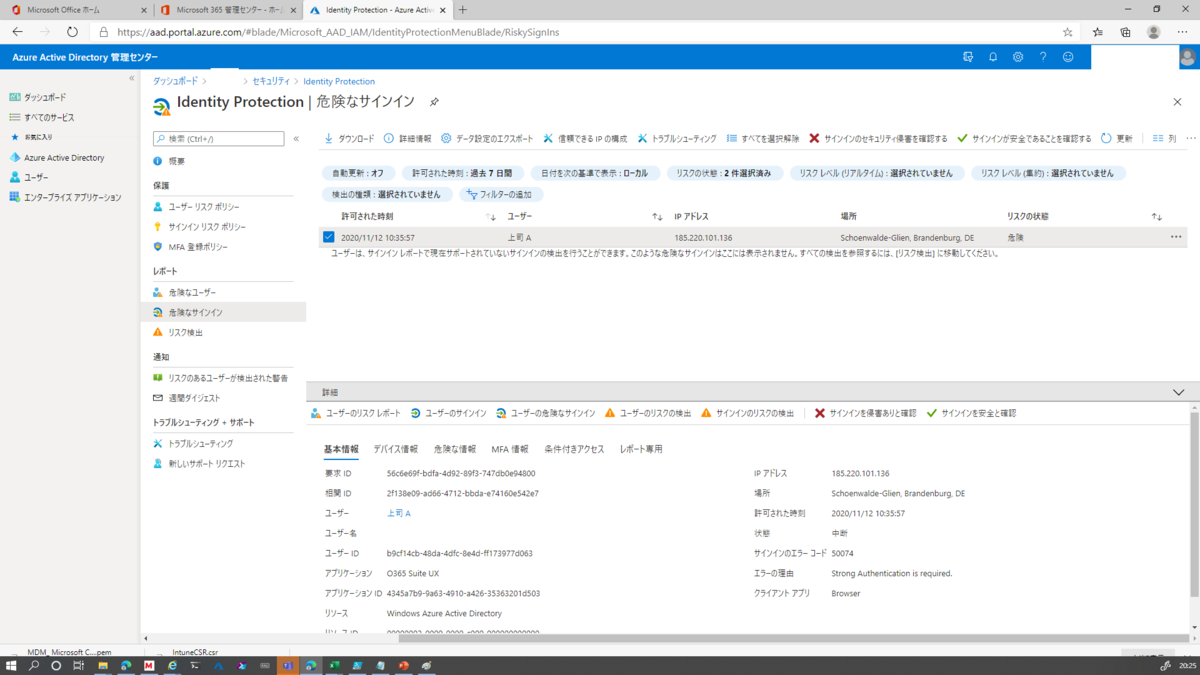Click すべてを選択解除 toolbar item

763,139
